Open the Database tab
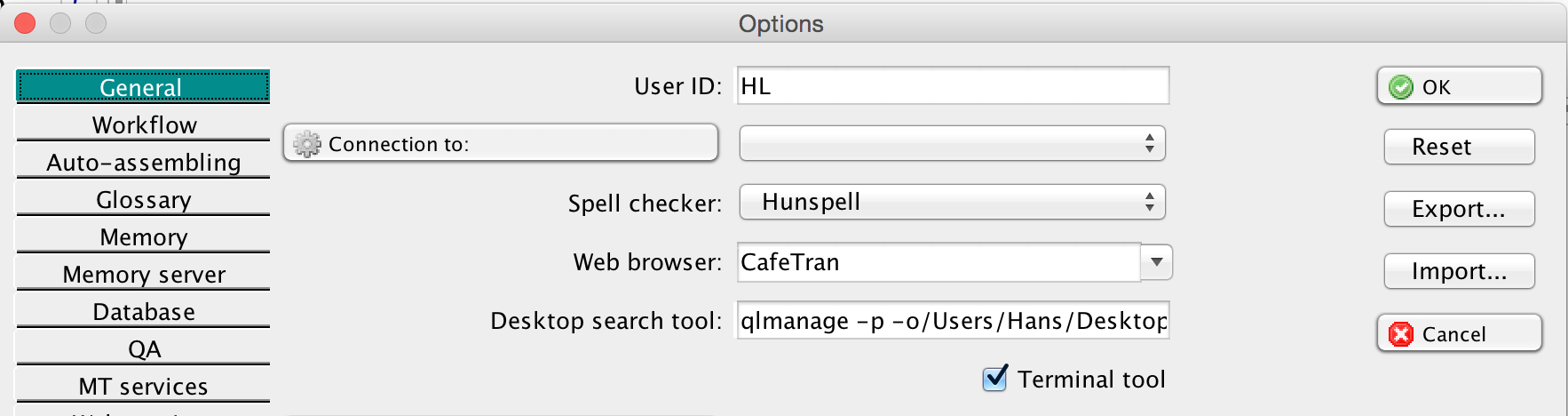Screen dimensions: 1568x416 click(142, 312)
